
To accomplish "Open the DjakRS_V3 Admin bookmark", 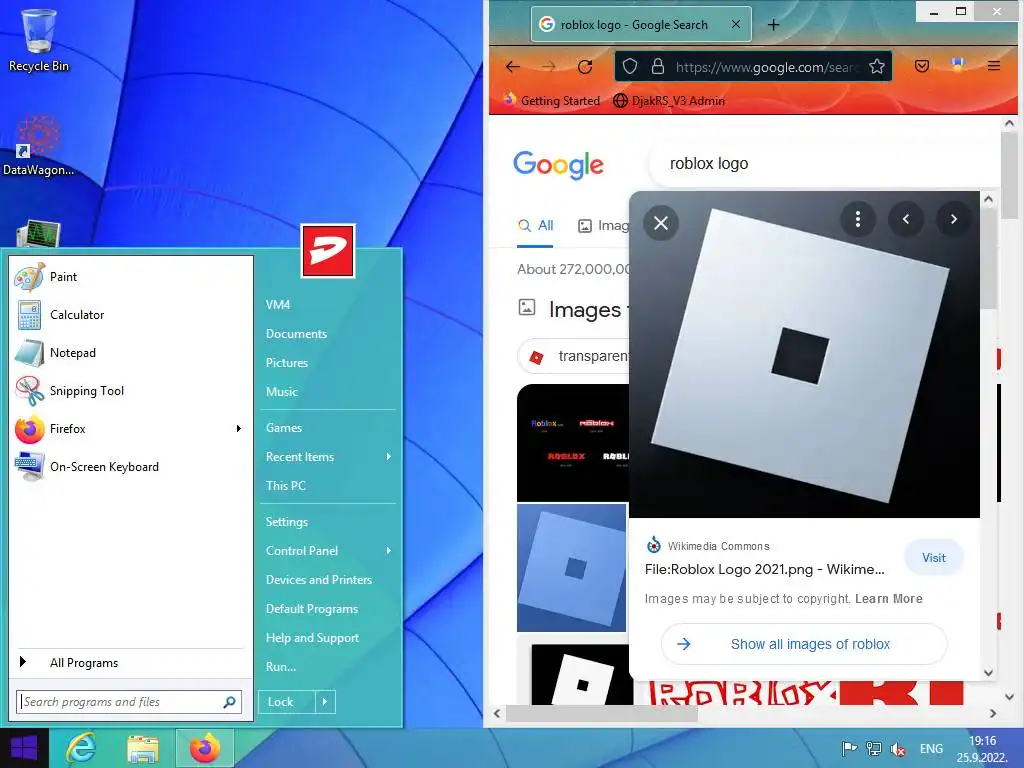I will pos(669,101).
